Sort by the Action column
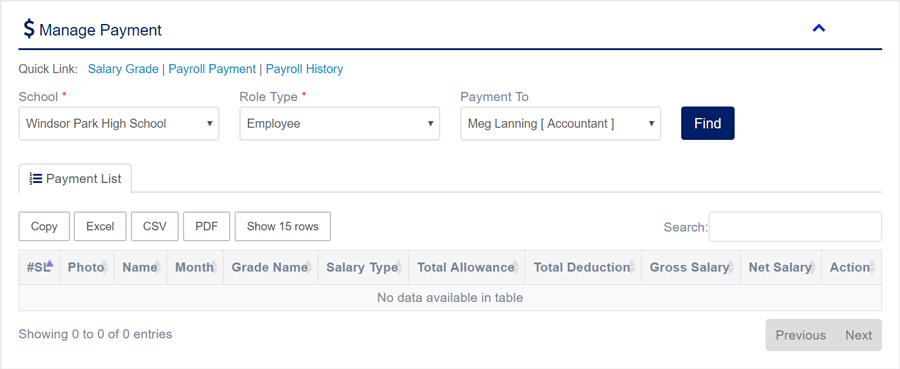The height and width of the screenshot is (369, 900). click(852, 267)
